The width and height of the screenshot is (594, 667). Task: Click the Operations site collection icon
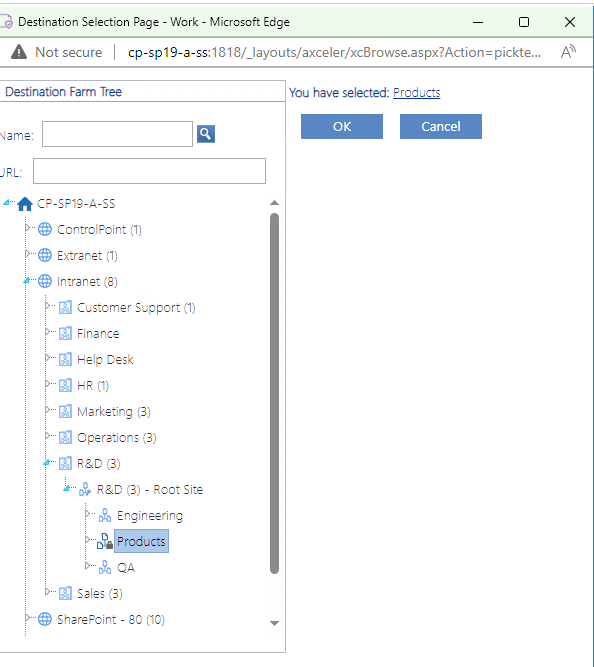pos(65,437)
